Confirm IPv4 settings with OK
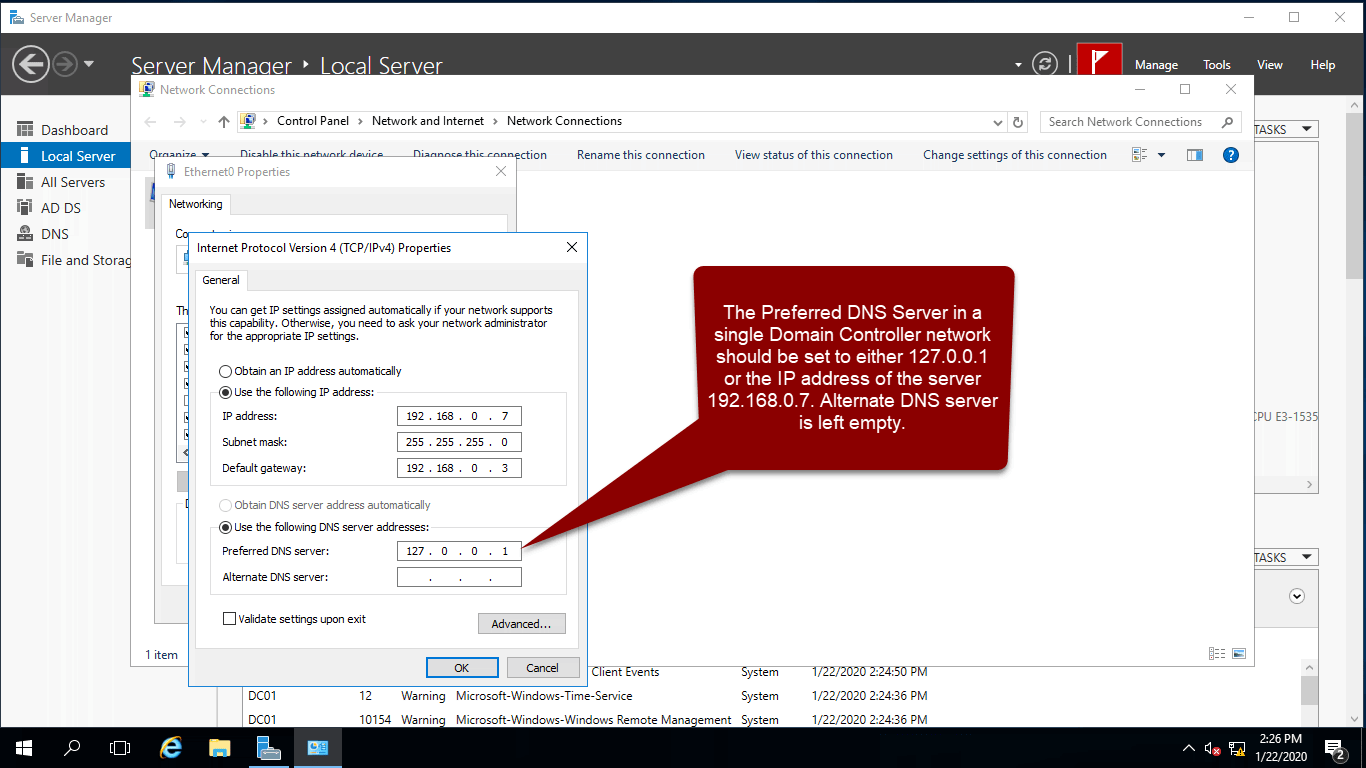The width and height of the screenshot is (1366, 768). (x=462, y=668)
